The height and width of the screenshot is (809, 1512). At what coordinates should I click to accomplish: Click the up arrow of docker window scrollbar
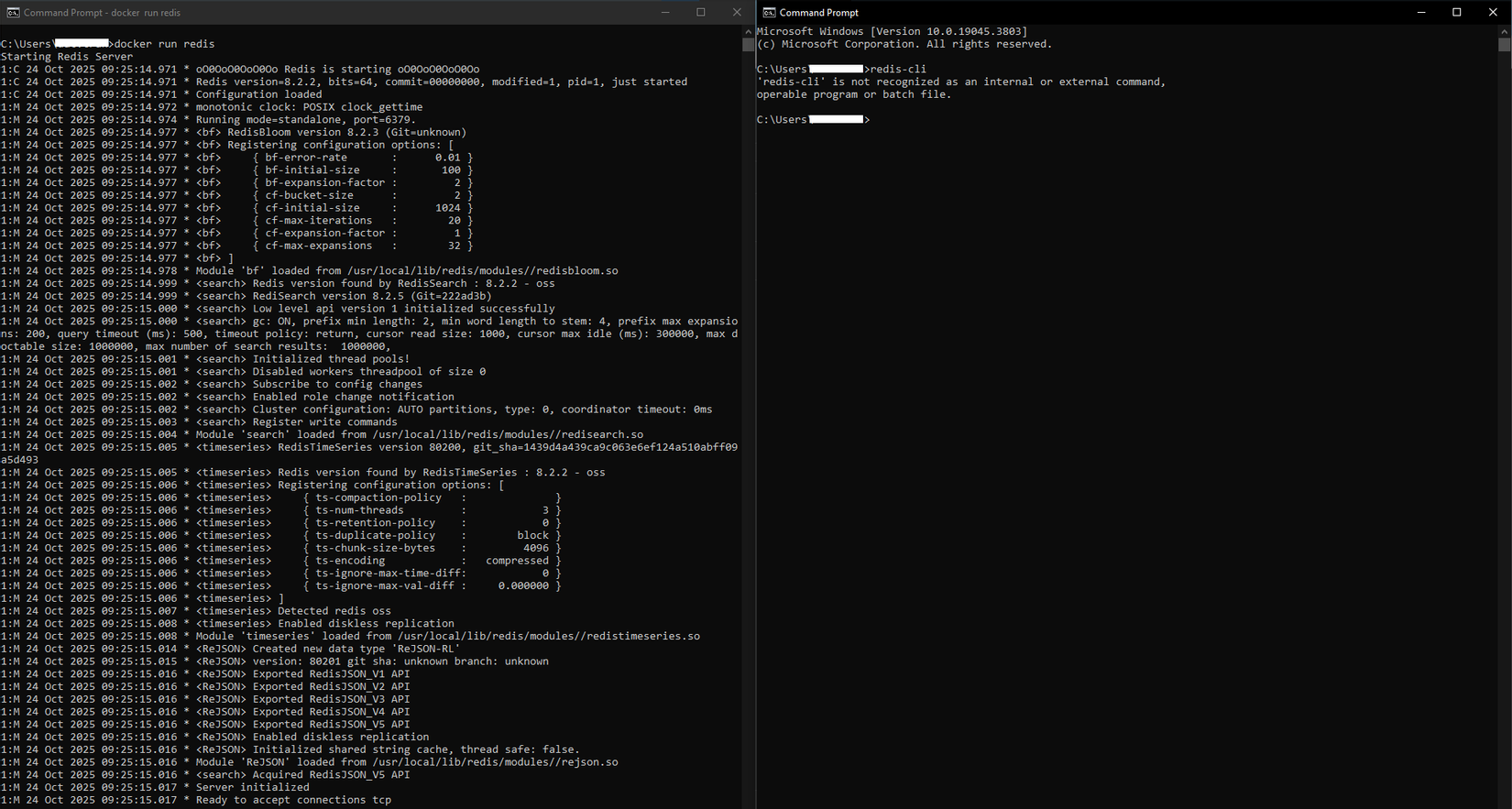[748, 31]
